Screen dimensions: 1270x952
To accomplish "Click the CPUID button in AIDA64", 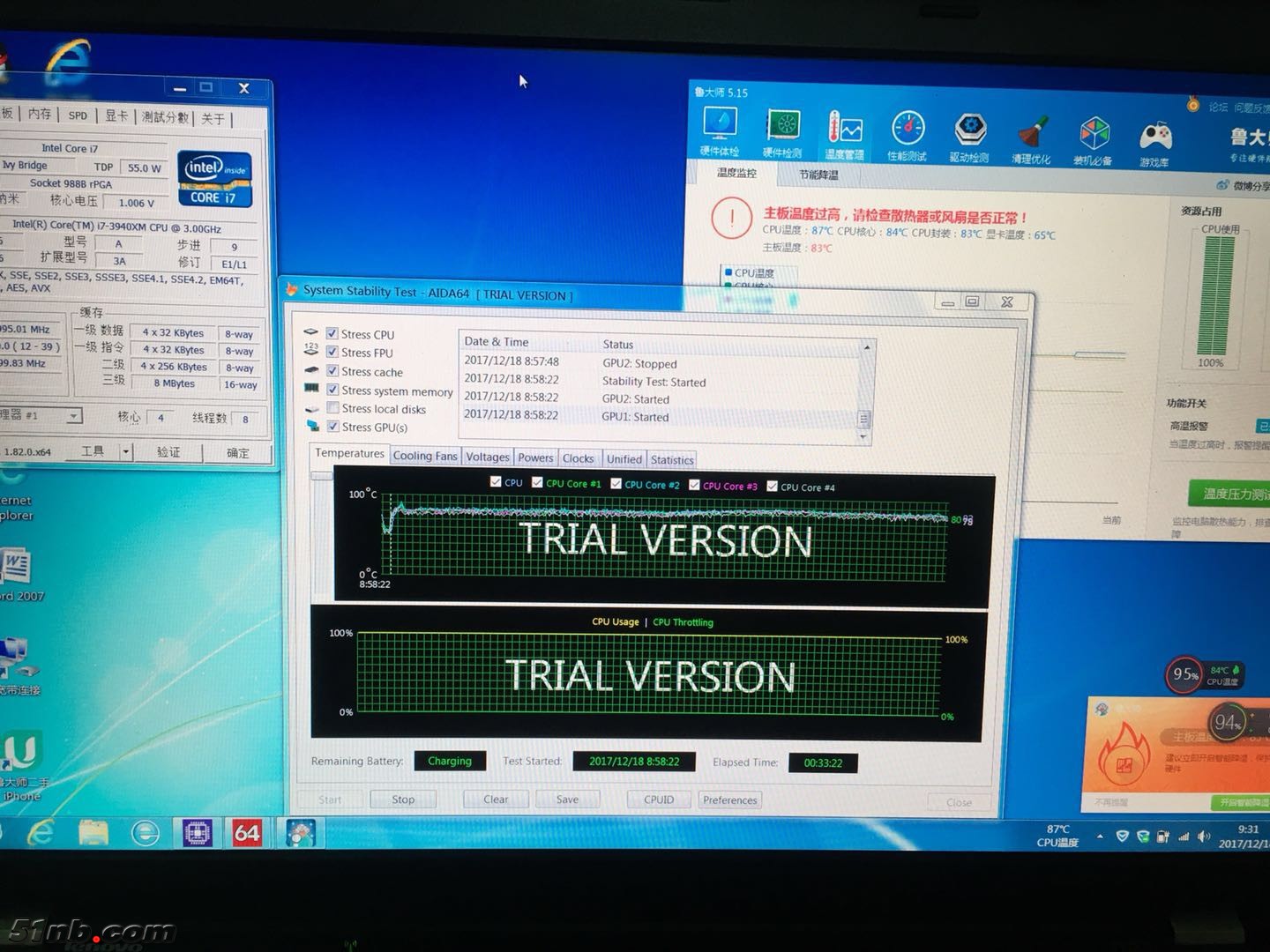I will pos(659,800).
